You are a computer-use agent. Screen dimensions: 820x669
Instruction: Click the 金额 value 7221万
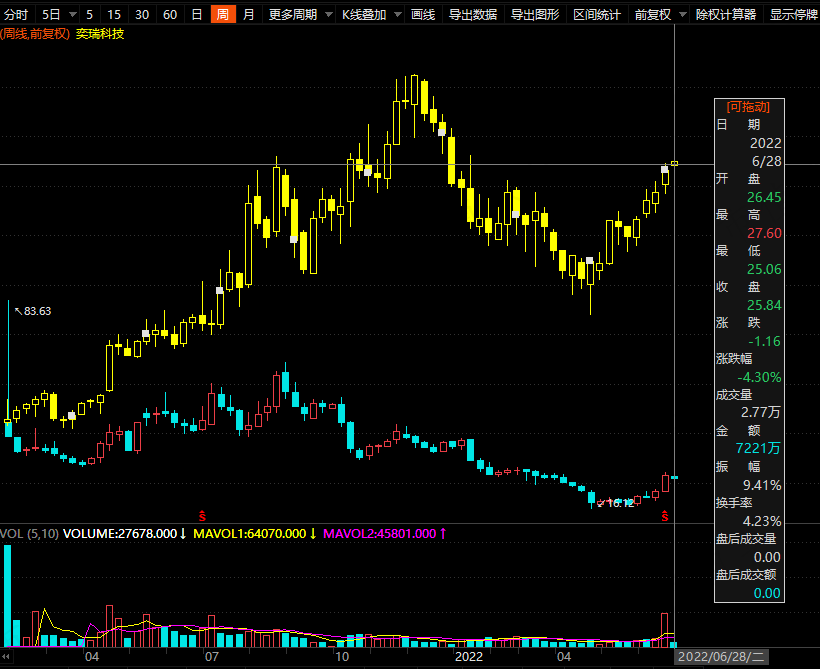click(x=758, y=449)
